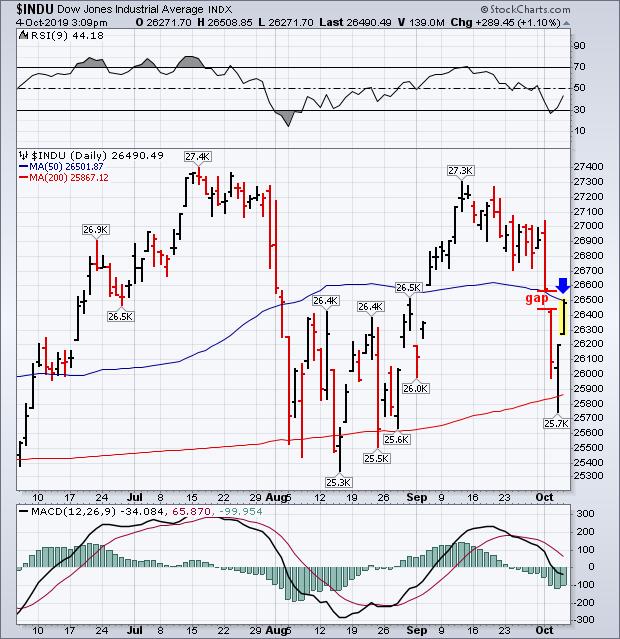Viewport: 620px width, 639px height.
Task: Click the bar-chart icon before $INDU (Daily)
Action: (23, 155)
